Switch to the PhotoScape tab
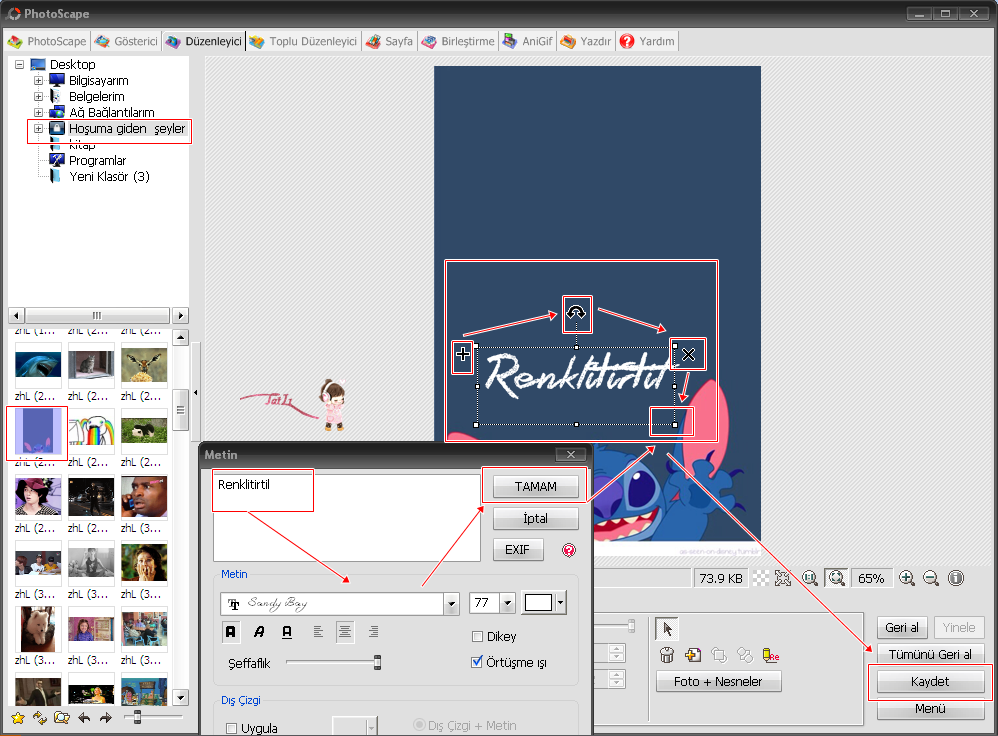 click(47, 41)
